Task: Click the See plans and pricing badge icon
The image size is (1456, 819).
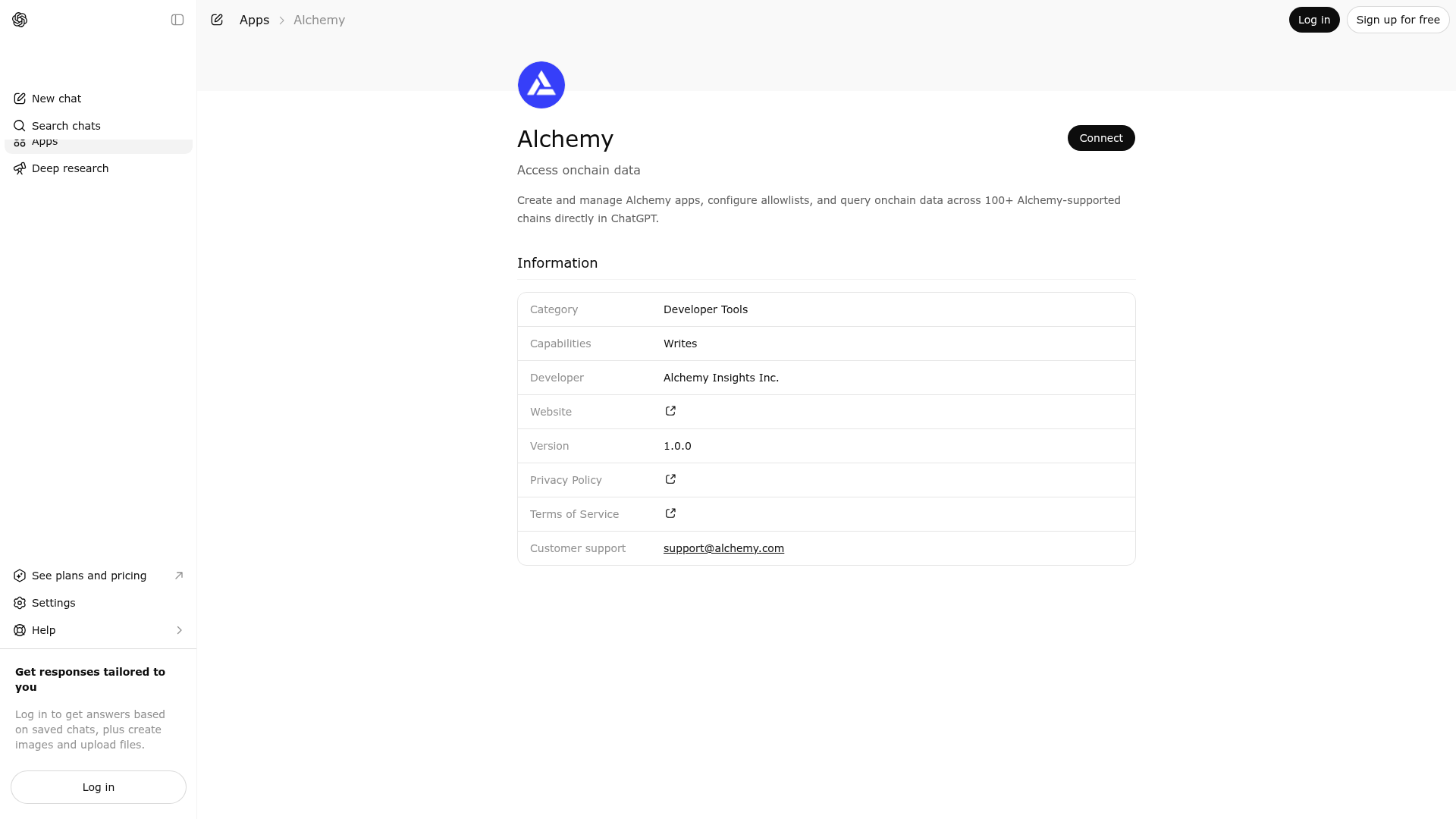Action: (x=20, y=576)
